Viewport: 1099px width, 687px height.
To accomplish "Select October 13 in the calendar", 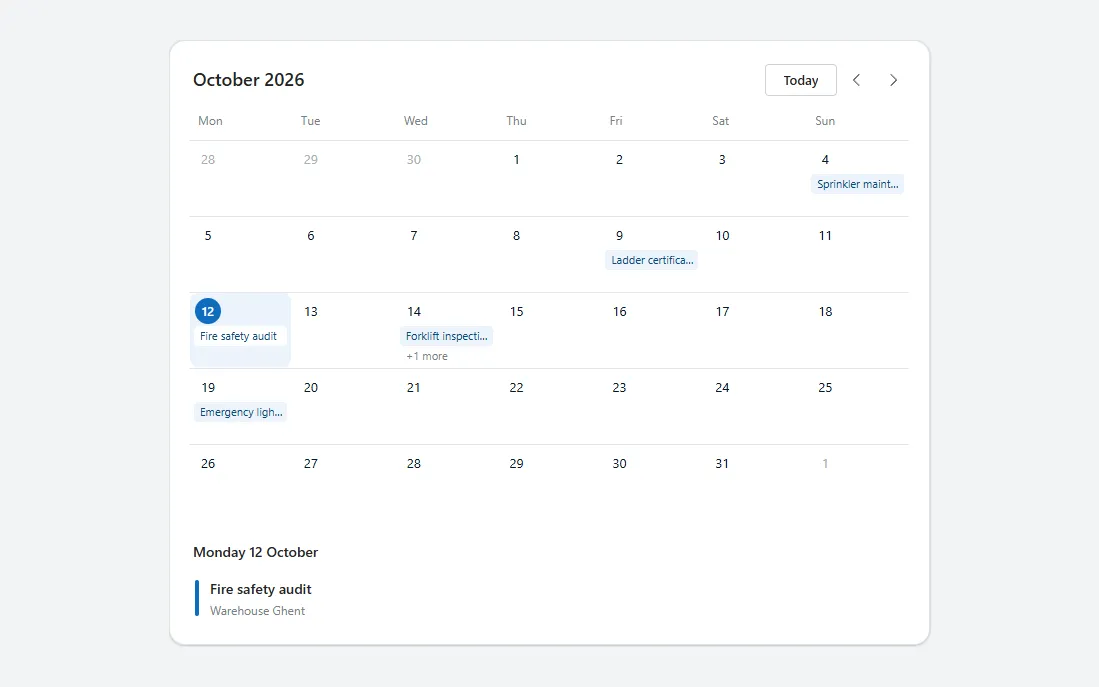I will [x=310, y=311].
